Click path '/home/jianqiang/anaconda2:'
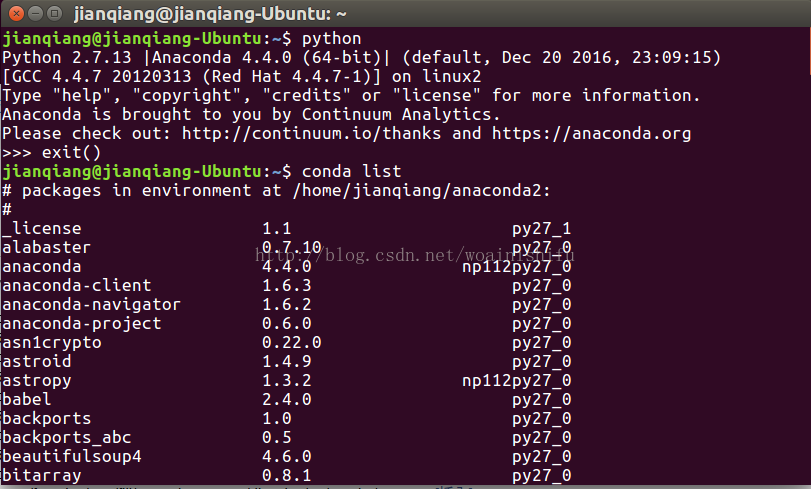This screenshot has height=489, width=811. click(422, 190)
